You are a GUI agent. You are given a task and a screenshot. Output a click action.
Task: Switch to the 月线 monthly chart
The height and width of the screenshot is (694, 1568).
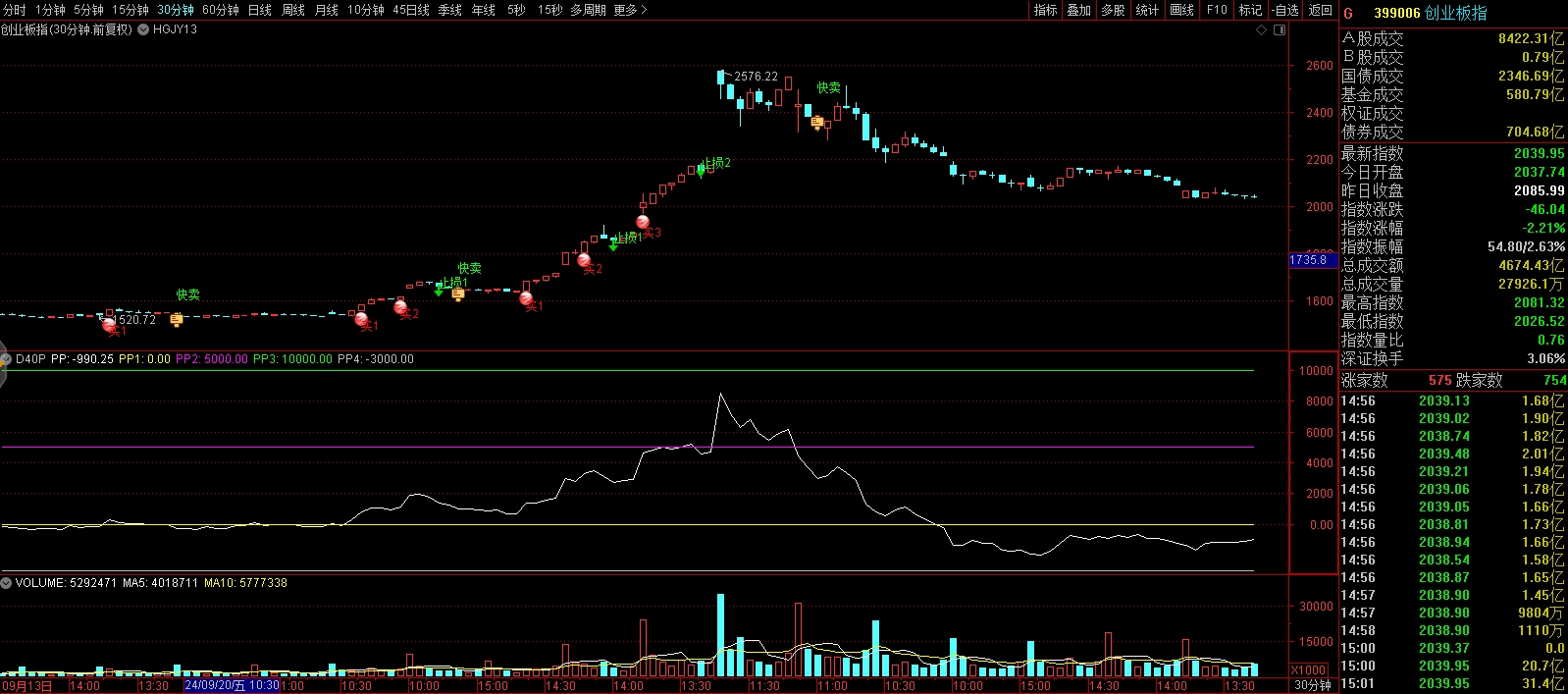coord(327,10)
